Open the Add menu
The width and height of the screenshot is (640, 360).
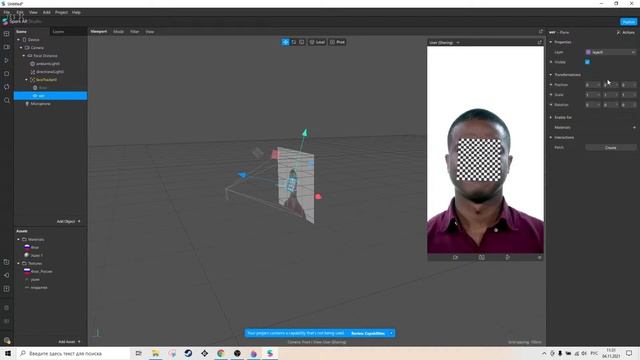pyautogui.click(x=47, y=12)
